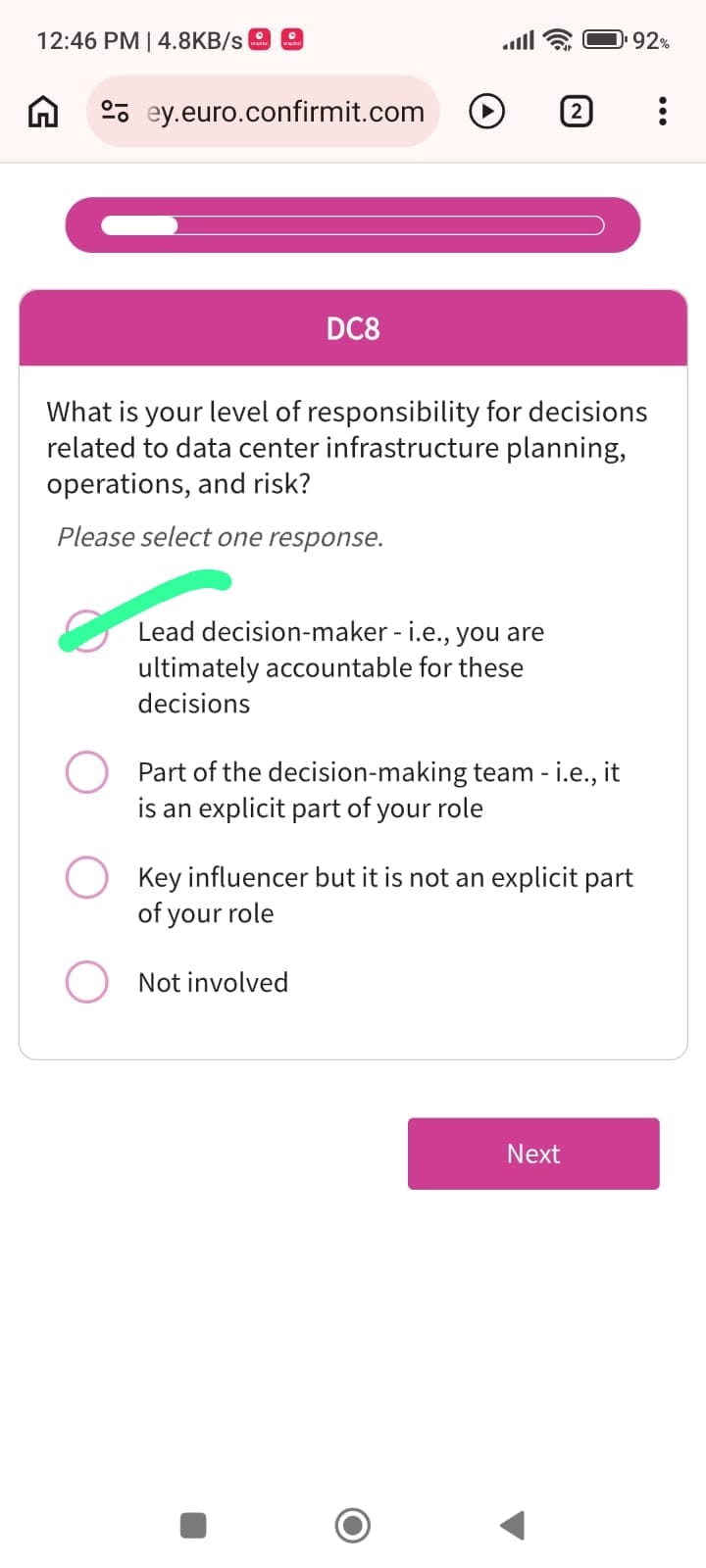Image resolution: width=706 pixels, height=1568 pixels.
Task: Tap the Android back triangle button
Action: tap(513, 1526)
